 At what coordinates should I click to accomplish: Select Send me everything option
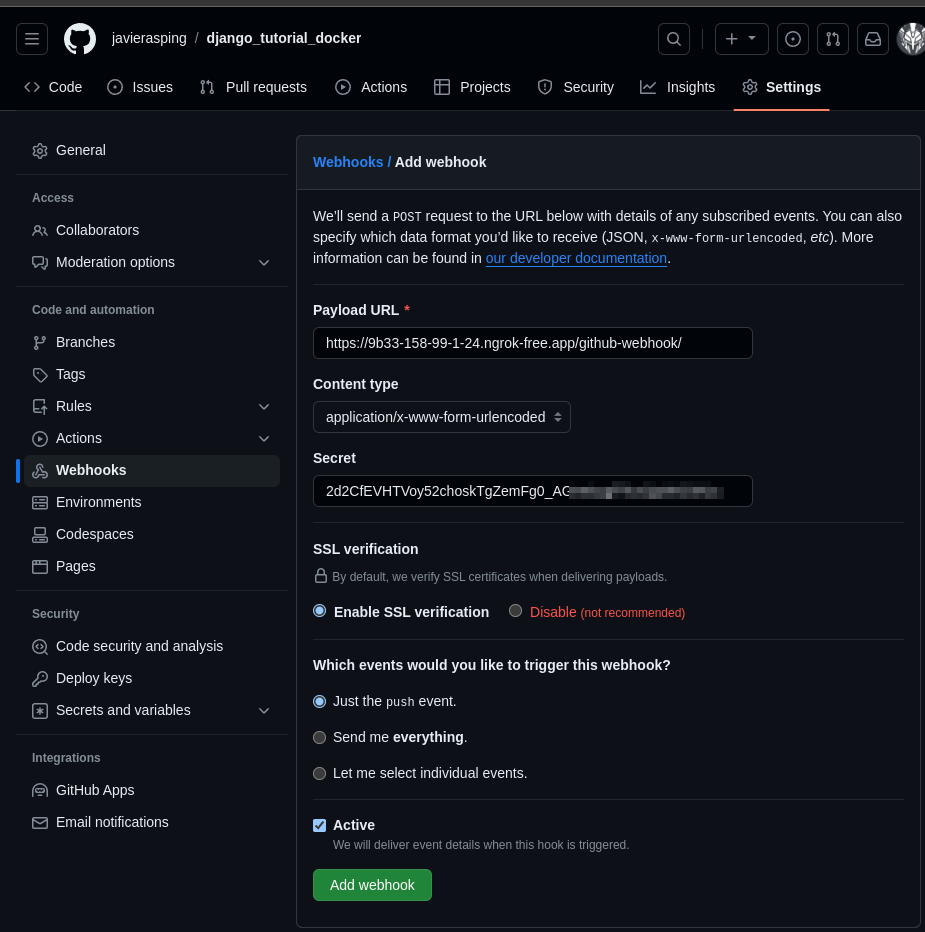[x=320, y=738]
